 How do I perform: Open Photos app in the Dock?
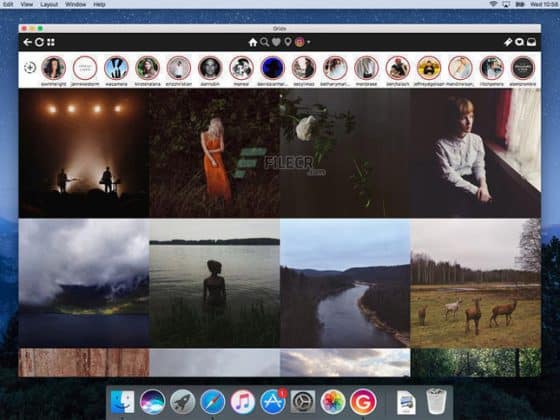tap(333, 402)
